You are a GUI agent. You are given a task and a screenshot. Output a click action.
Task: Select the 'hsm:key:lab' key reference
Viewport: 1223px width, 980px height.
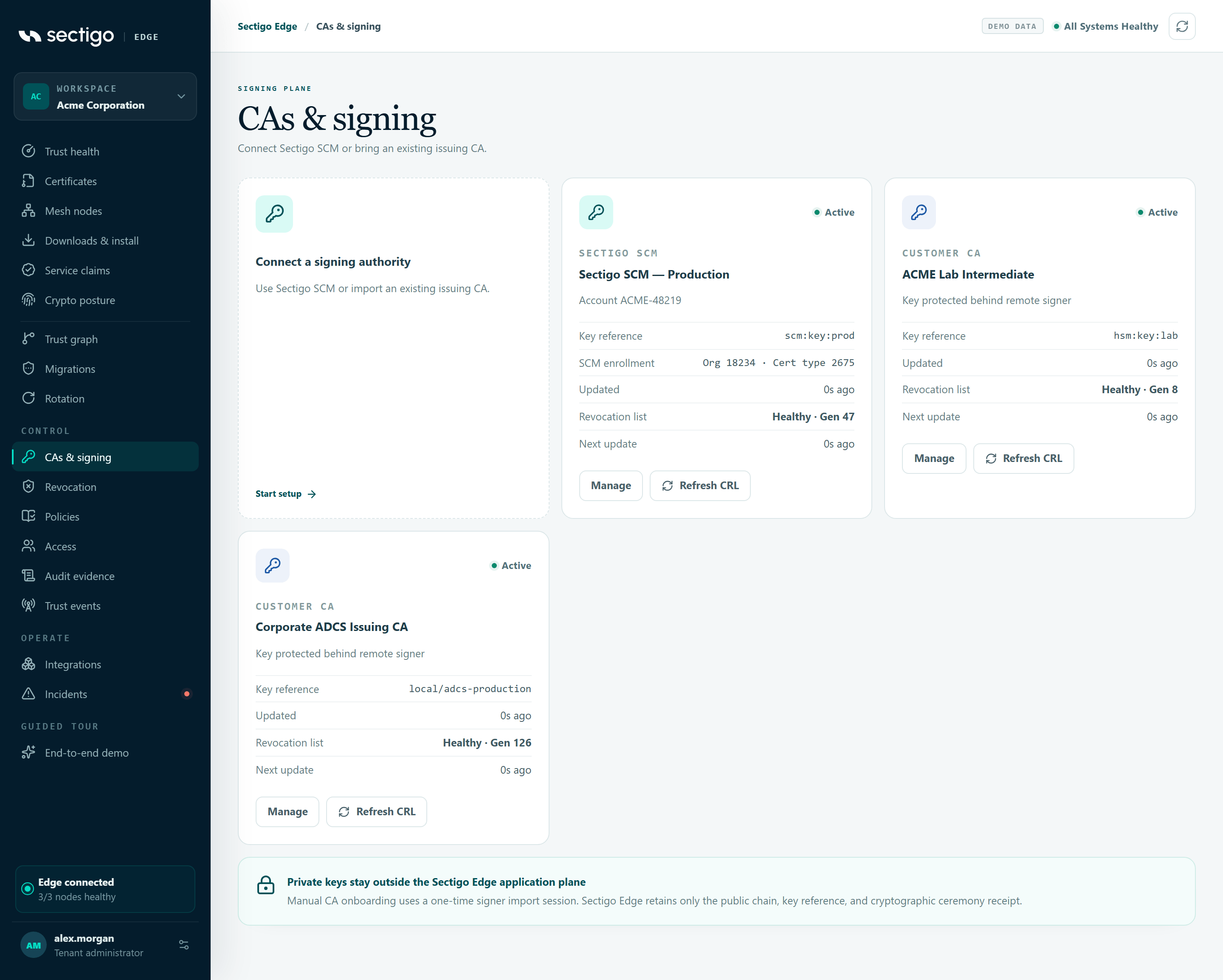point(1145,336)
